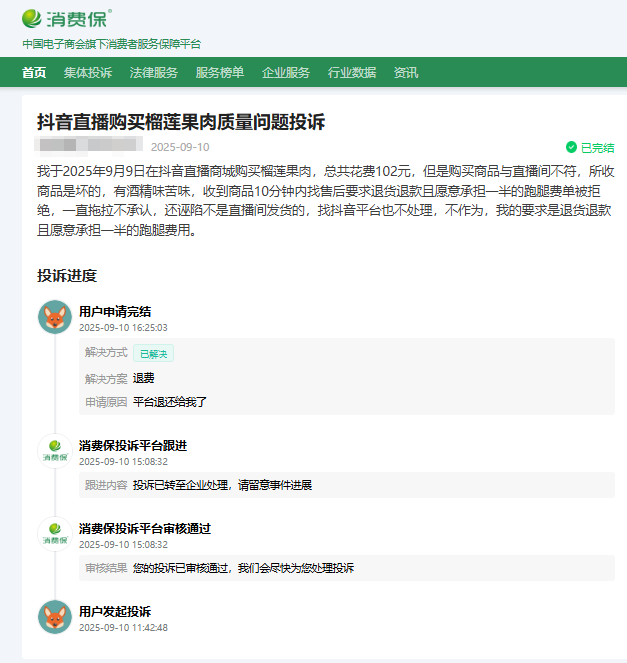
Task: Click the 用户申请完结 step heading
Action: click(115, 312)
